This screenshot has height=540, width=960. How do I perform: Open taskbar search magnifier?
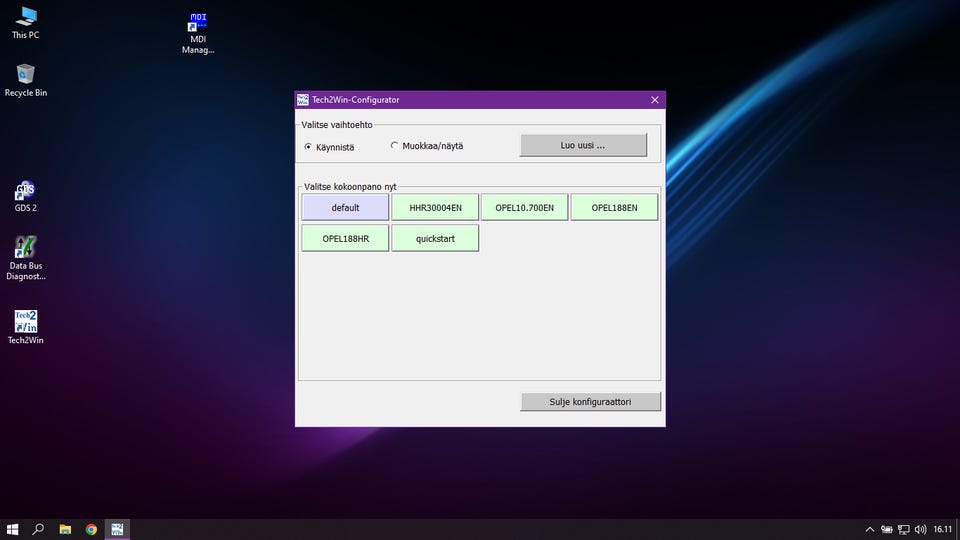click(38, 529)
